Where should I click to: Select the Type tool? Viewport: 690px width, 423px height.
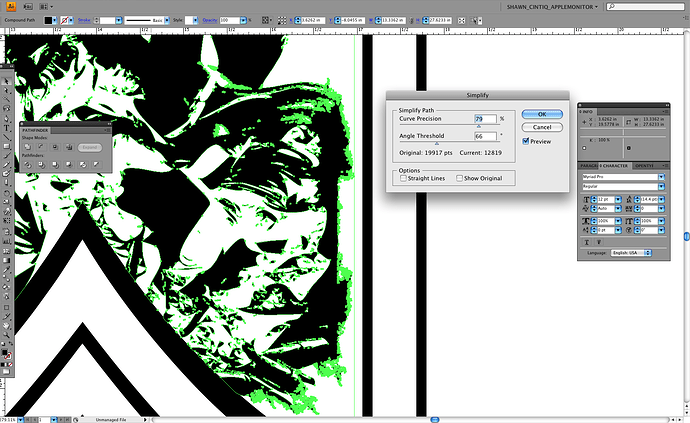(x=6, y=128)
